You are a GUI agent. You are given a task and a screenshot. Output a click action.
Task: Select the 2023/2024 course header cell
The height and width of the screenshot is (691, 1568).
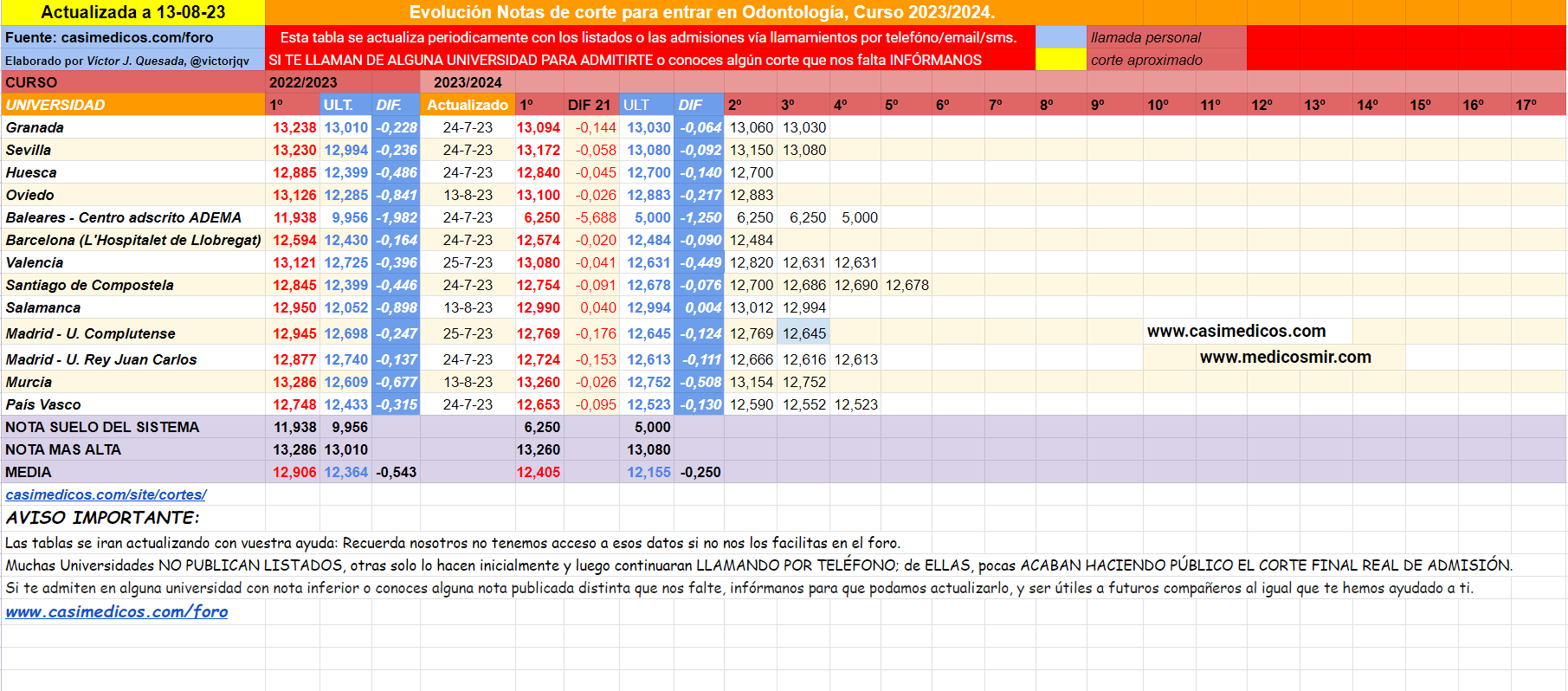pyautogui.click(x=468, y=82)
